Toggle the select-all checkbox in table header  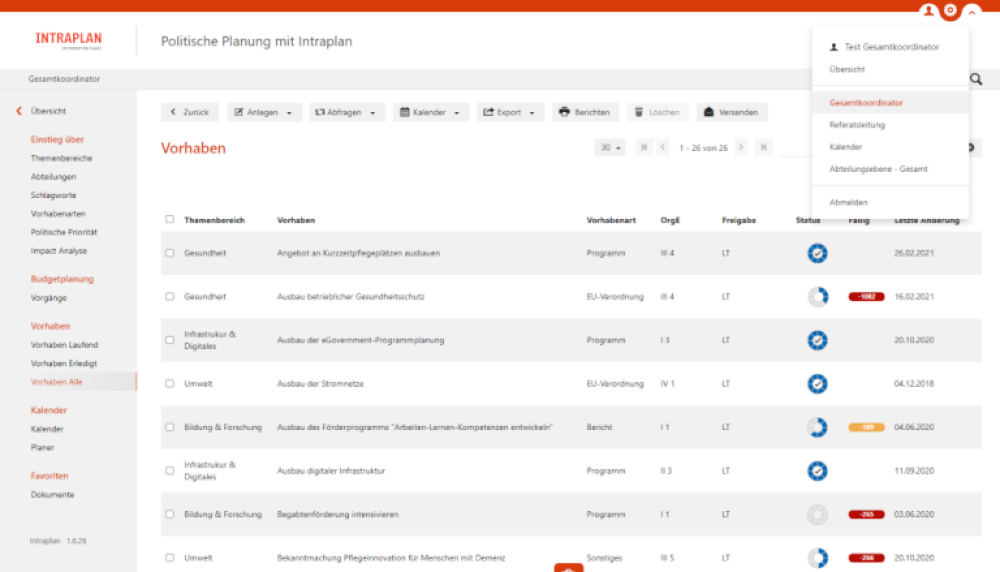tap(170, 220)
